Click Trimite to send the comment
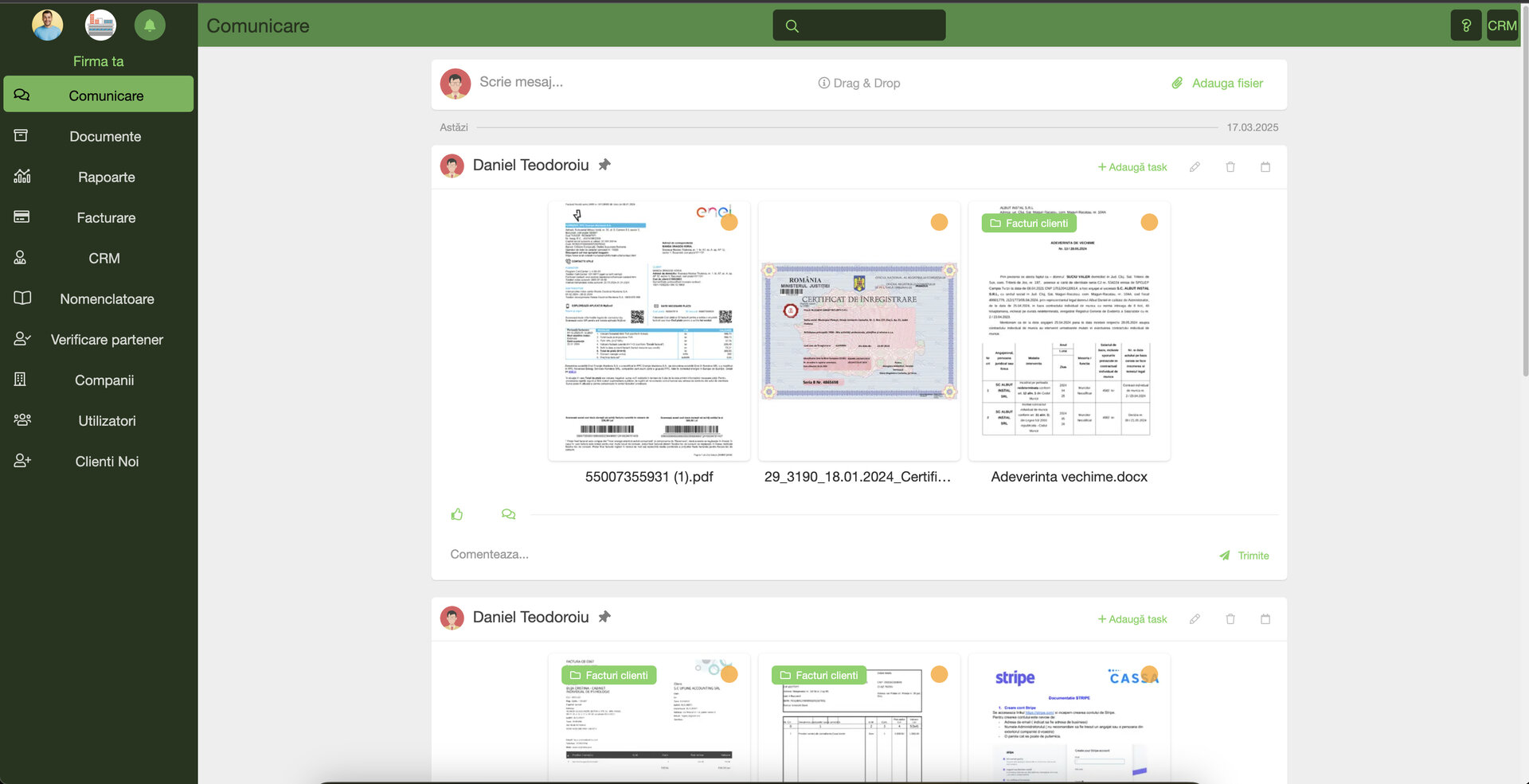 pos(1244,556)
